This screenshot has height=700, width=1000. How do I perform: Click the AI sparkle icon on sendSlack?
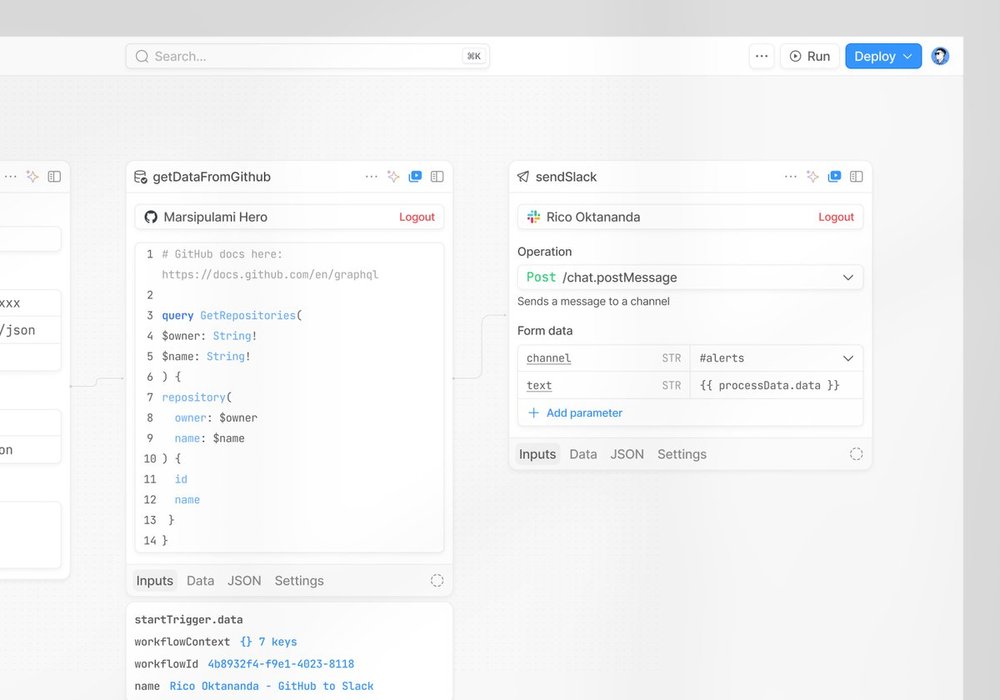(812, 177)
